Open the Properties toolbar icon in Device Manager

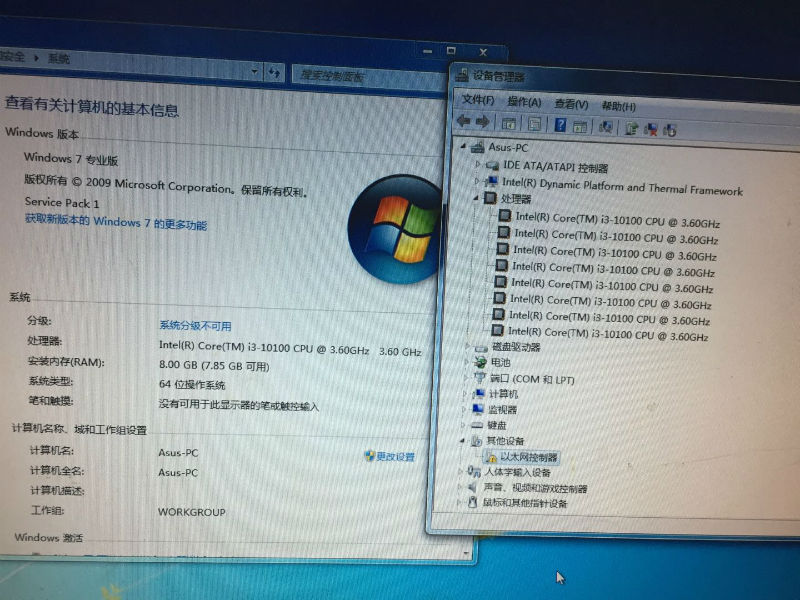click(x=534, y=123)
